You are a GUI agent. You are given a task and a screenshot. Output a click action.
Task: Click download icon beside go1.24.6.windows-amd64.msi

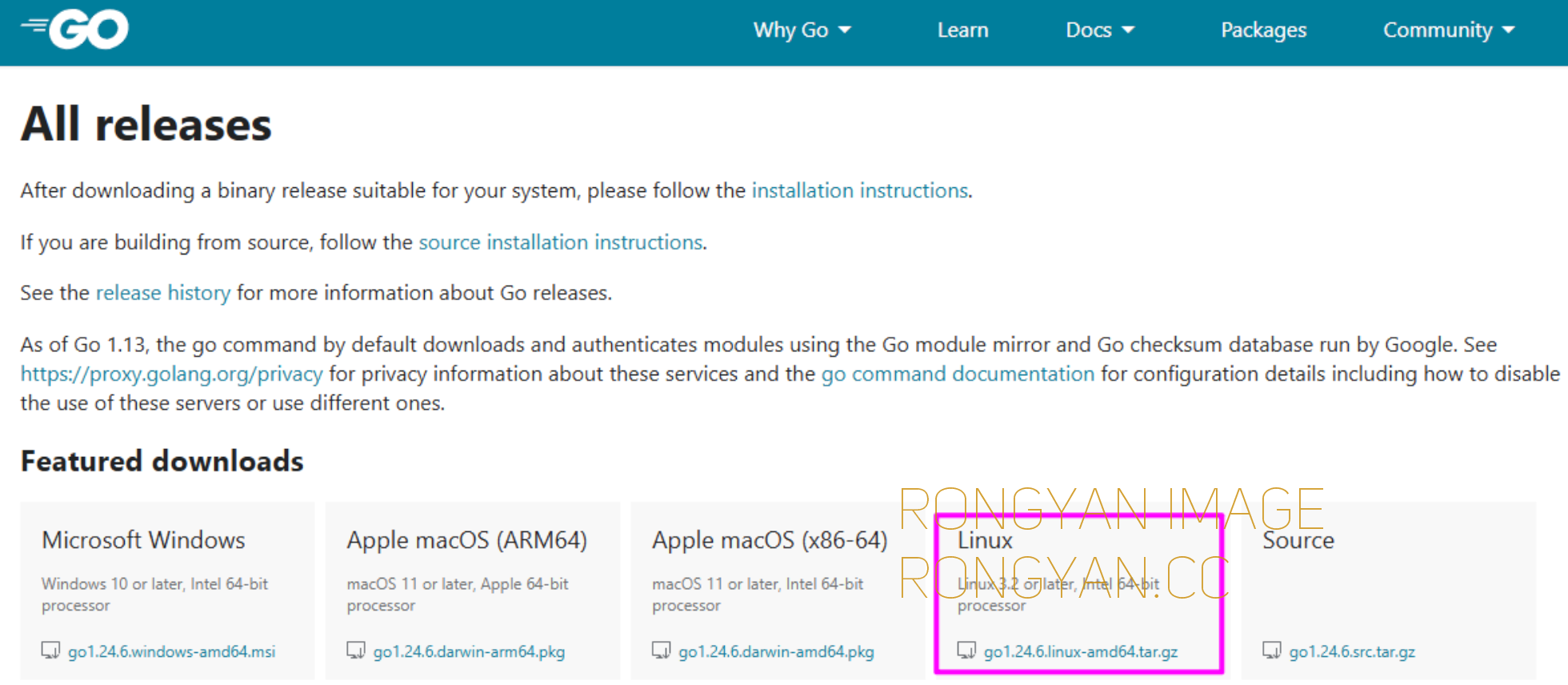click(x=50, y=651)
